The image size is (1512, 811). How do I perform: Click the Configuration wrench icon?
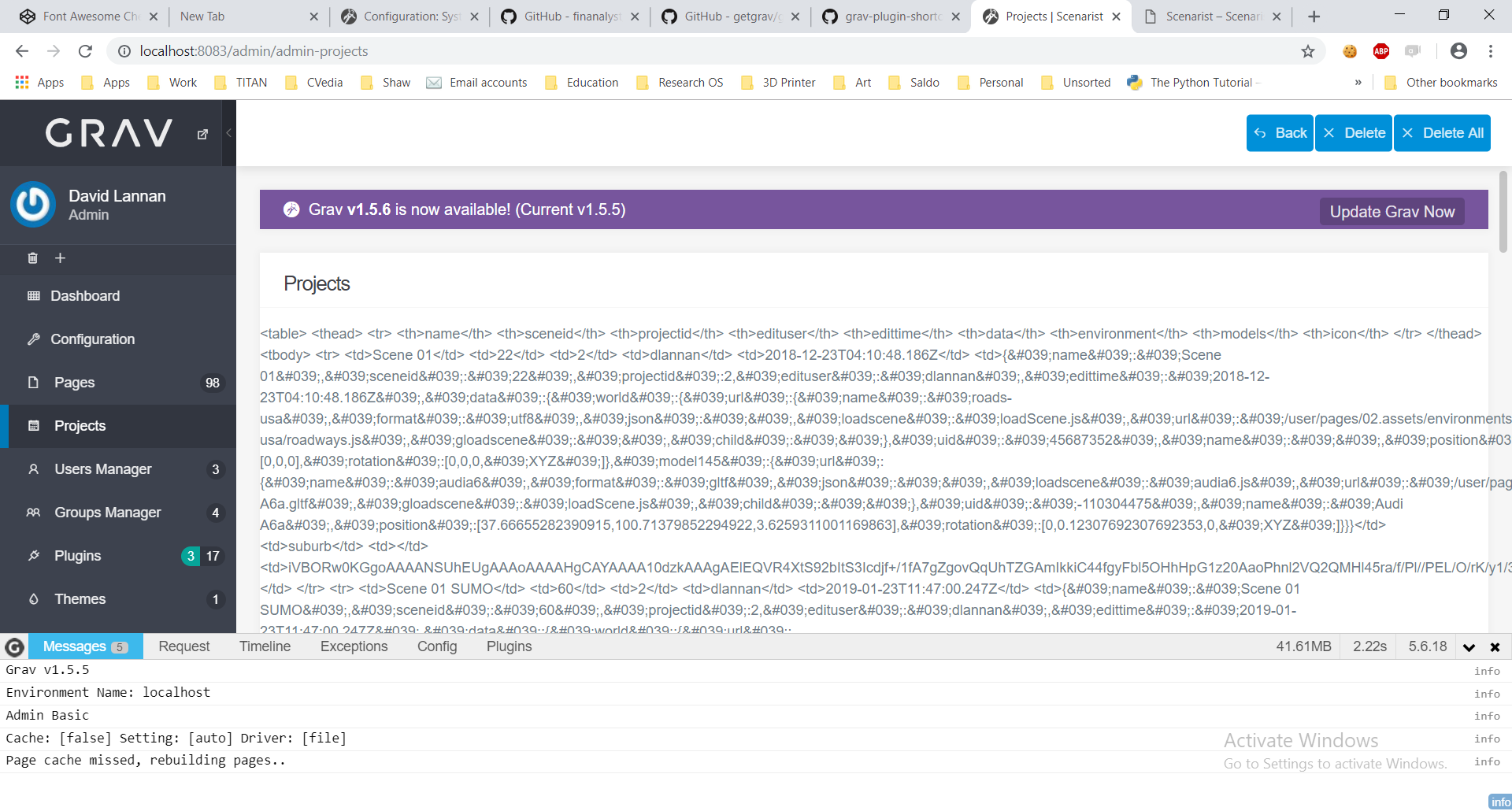[x=33, y=339]
